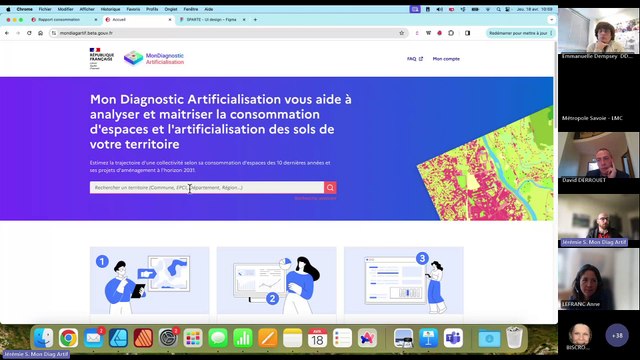The width and height of the screenshot is (640, 360).
Task: Click the MonDiagnostic Artificialisation logo
Action: click(154, 58)
